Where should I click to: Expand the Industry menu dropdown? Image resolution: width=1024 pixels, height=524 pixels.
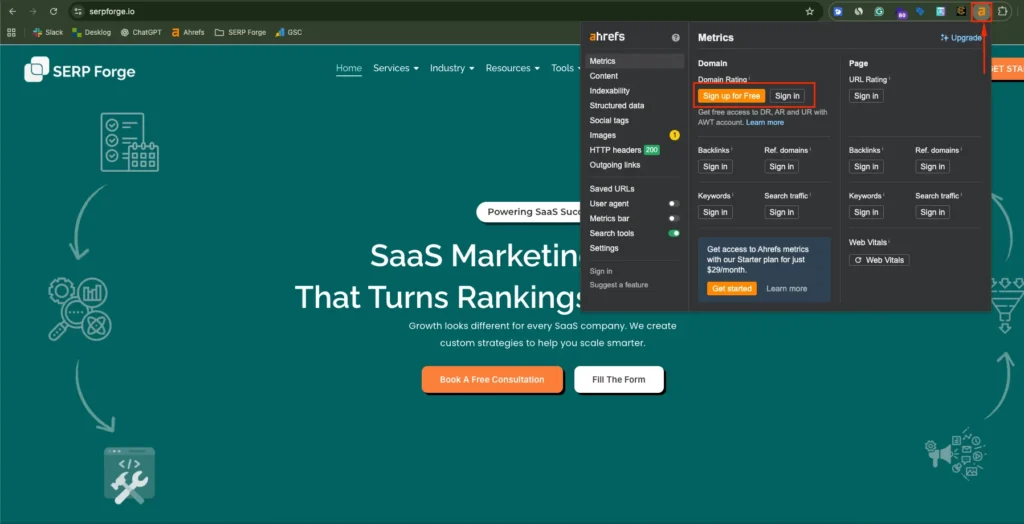pos(452,68)
